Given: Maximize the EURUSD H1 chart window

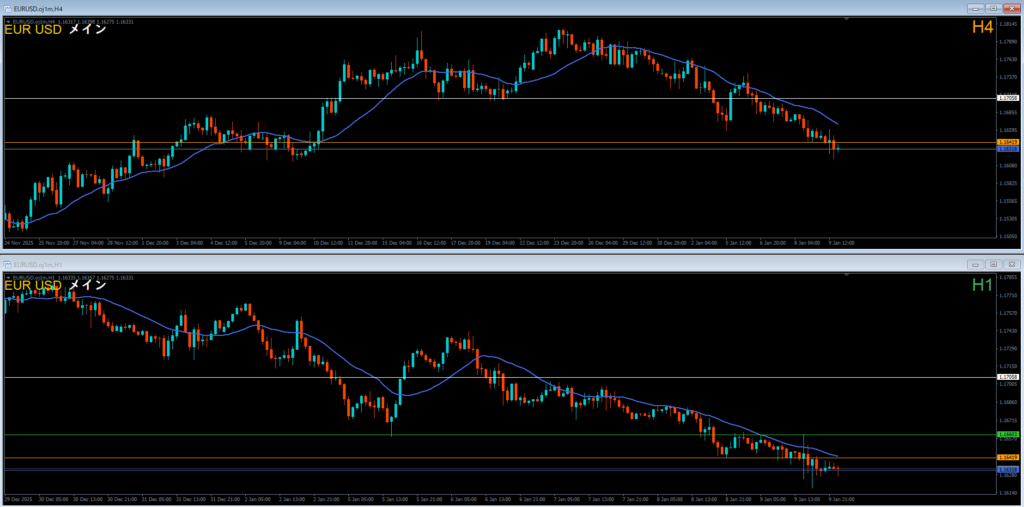Looking at the screenshot, I should click(994, 264).
